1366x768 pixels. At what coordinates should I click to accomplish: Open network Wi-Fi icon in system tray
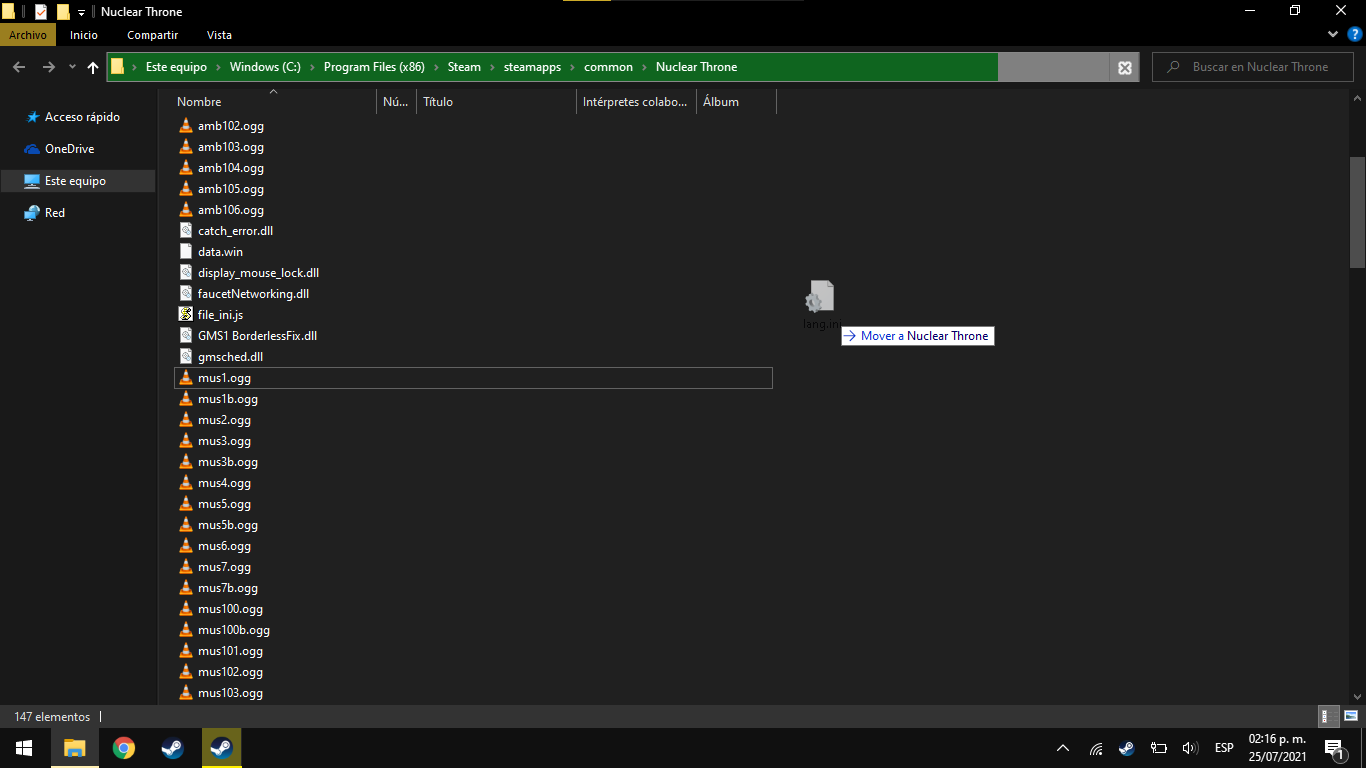coord(1096,748)
